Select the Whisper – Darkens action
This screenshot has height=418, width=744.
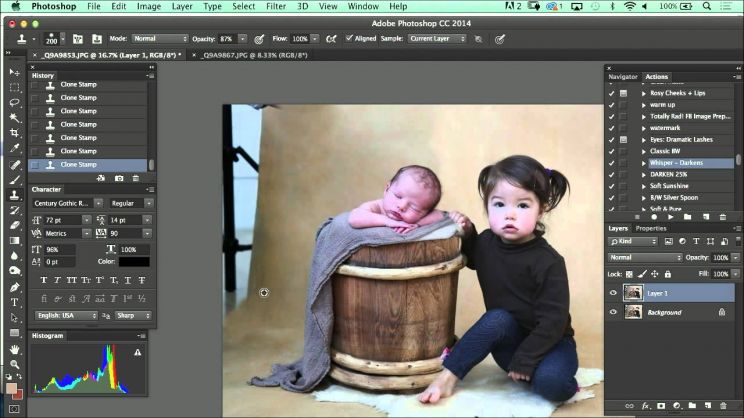pos(676,163)
